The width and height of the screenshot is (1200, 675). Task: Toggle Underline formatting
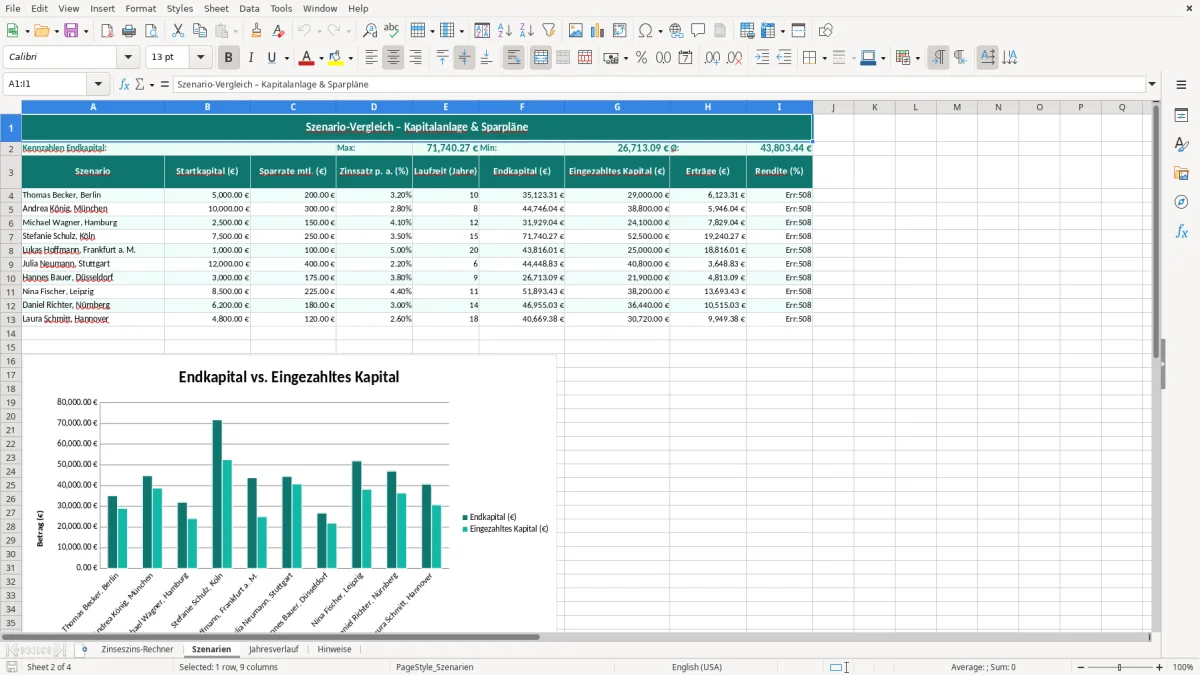tap(271, 58)
